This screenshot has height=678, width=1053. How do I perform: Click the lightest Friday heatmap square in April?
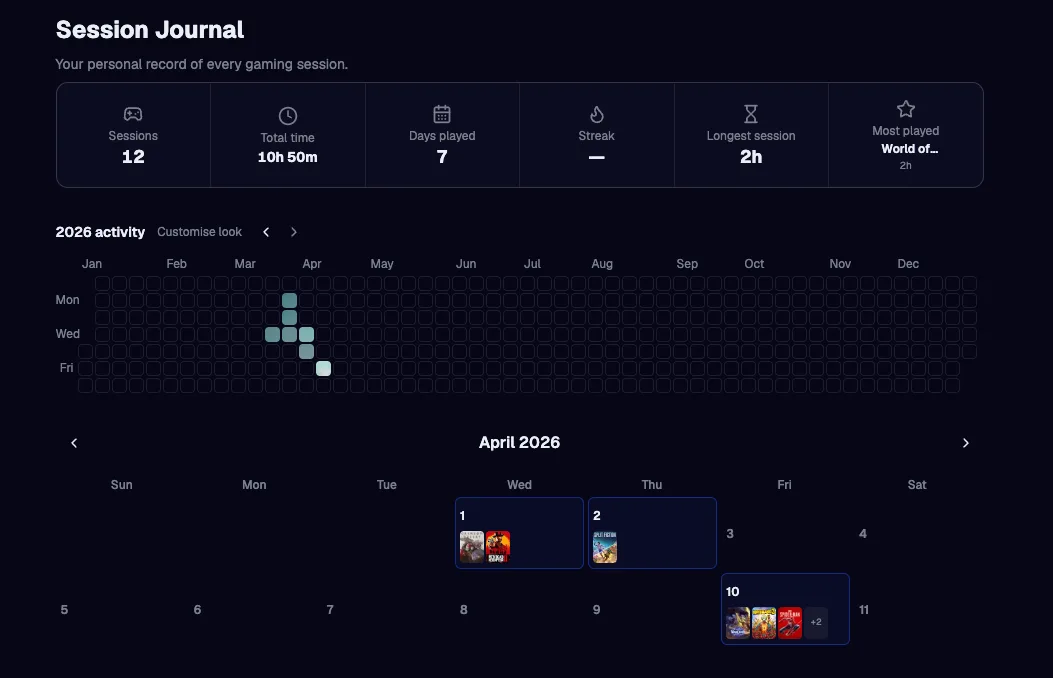pos(323,368)
